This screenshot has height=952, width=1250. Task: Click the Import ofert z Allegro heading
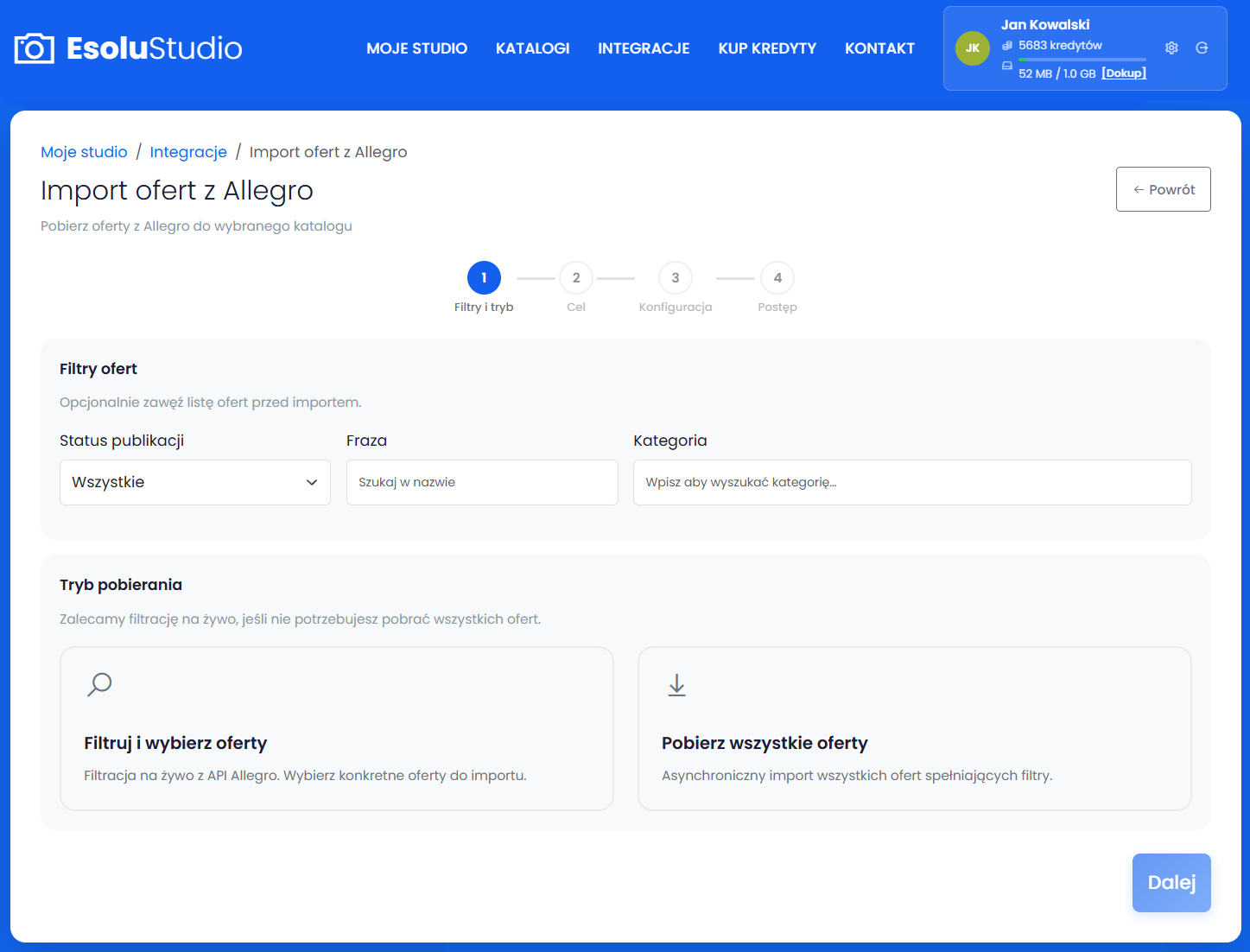pos(177,191)
